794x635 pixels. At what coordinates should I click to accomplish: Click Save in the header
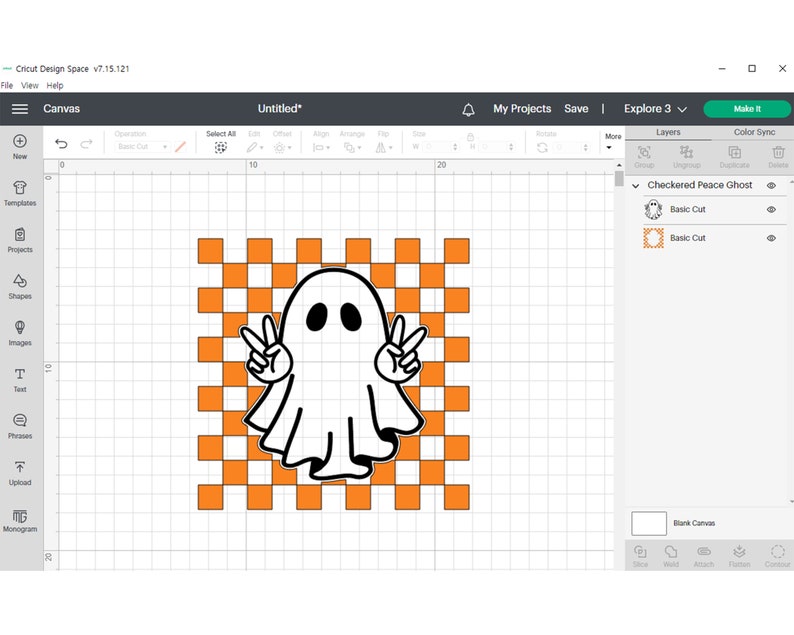[x=576, y=109]
